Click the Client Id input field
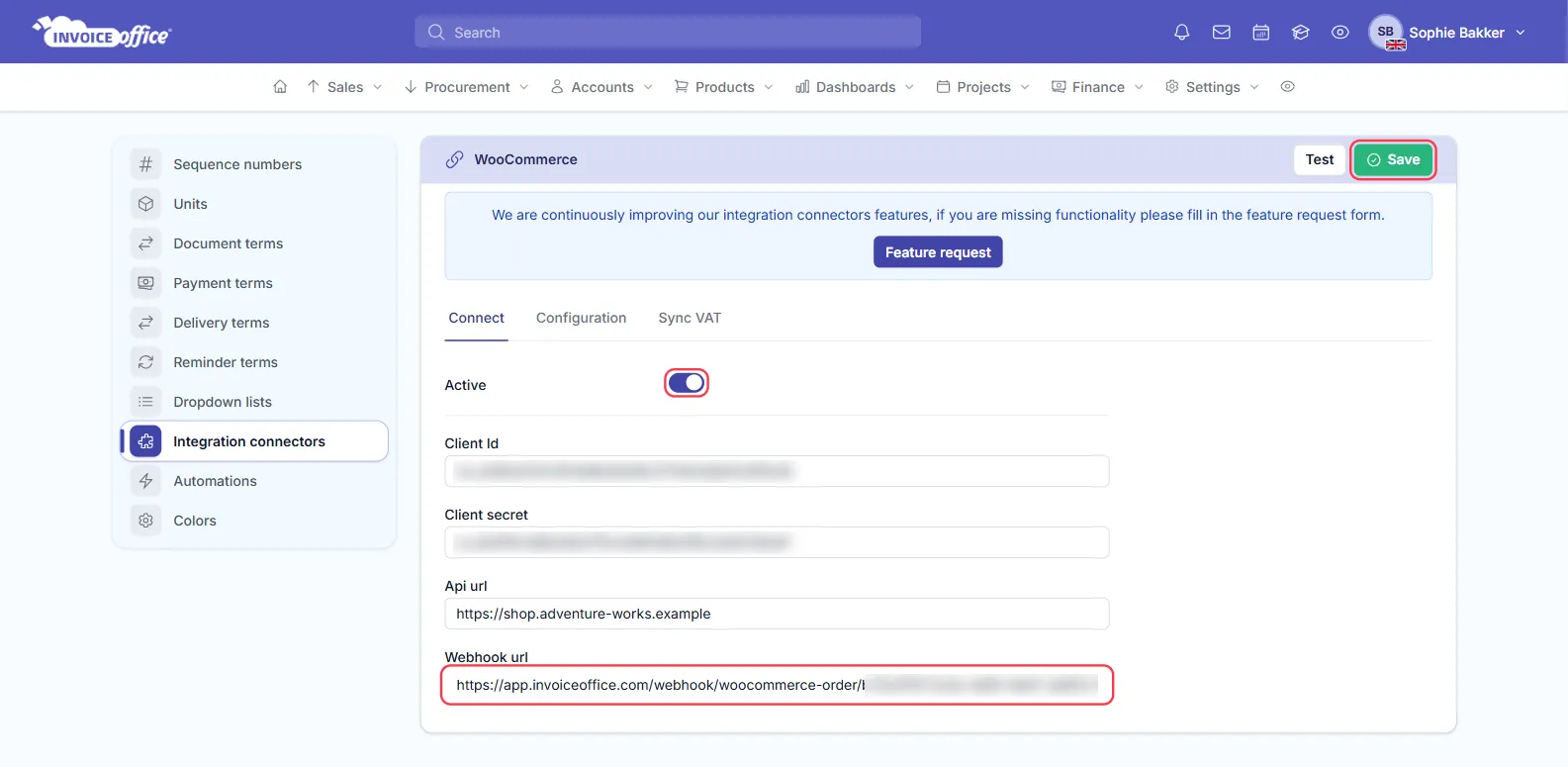 (777, 471)
